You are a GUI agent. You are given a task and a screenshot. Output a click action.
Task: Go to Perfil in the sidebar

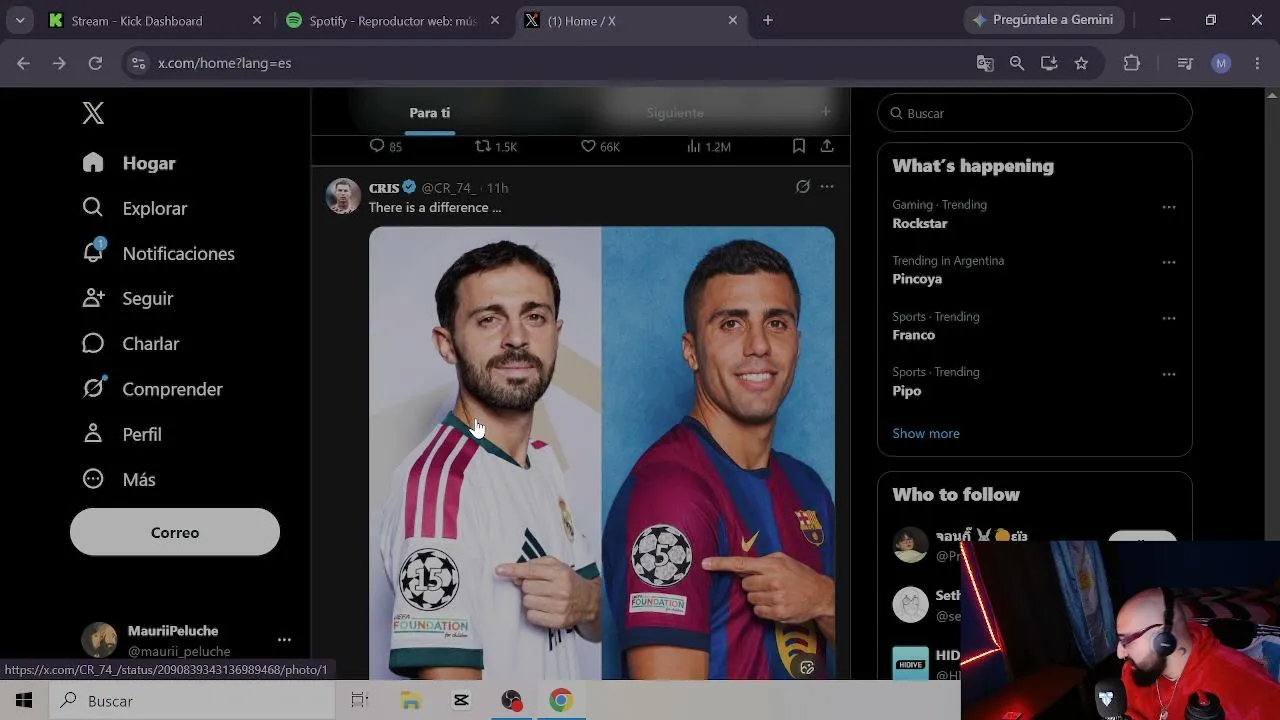[x=122, y=434]
